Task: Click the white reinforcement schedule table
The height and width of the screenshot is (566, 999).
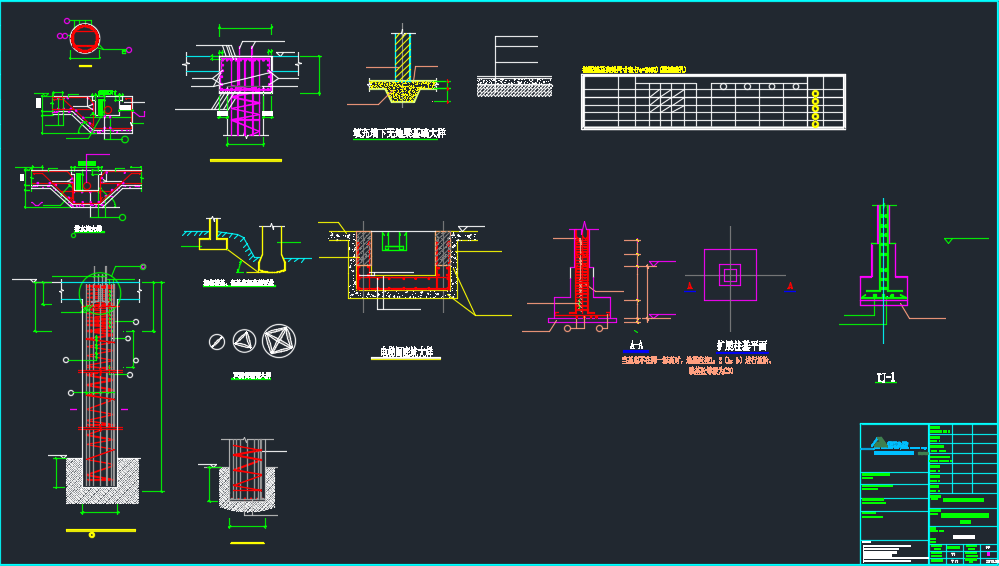Action: 713,102
